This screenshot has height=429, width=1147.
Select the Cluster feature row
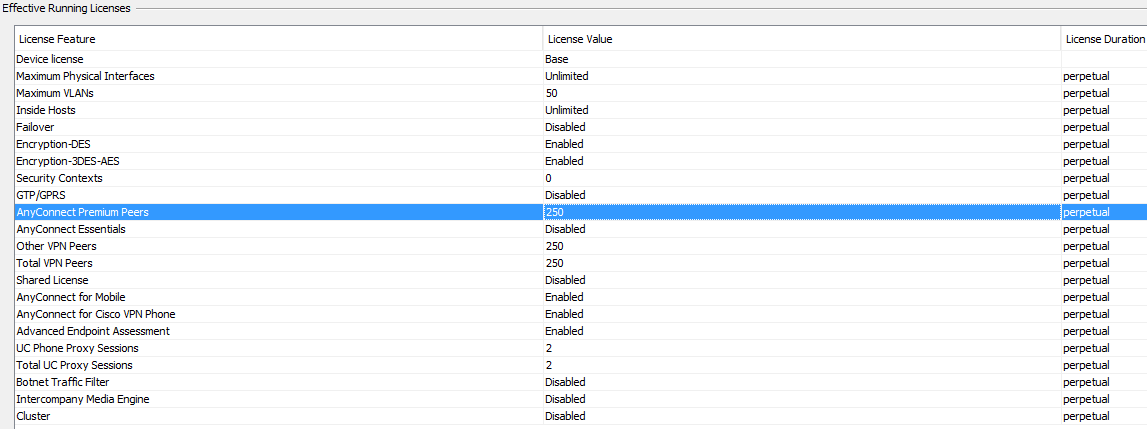click(581, 416)
